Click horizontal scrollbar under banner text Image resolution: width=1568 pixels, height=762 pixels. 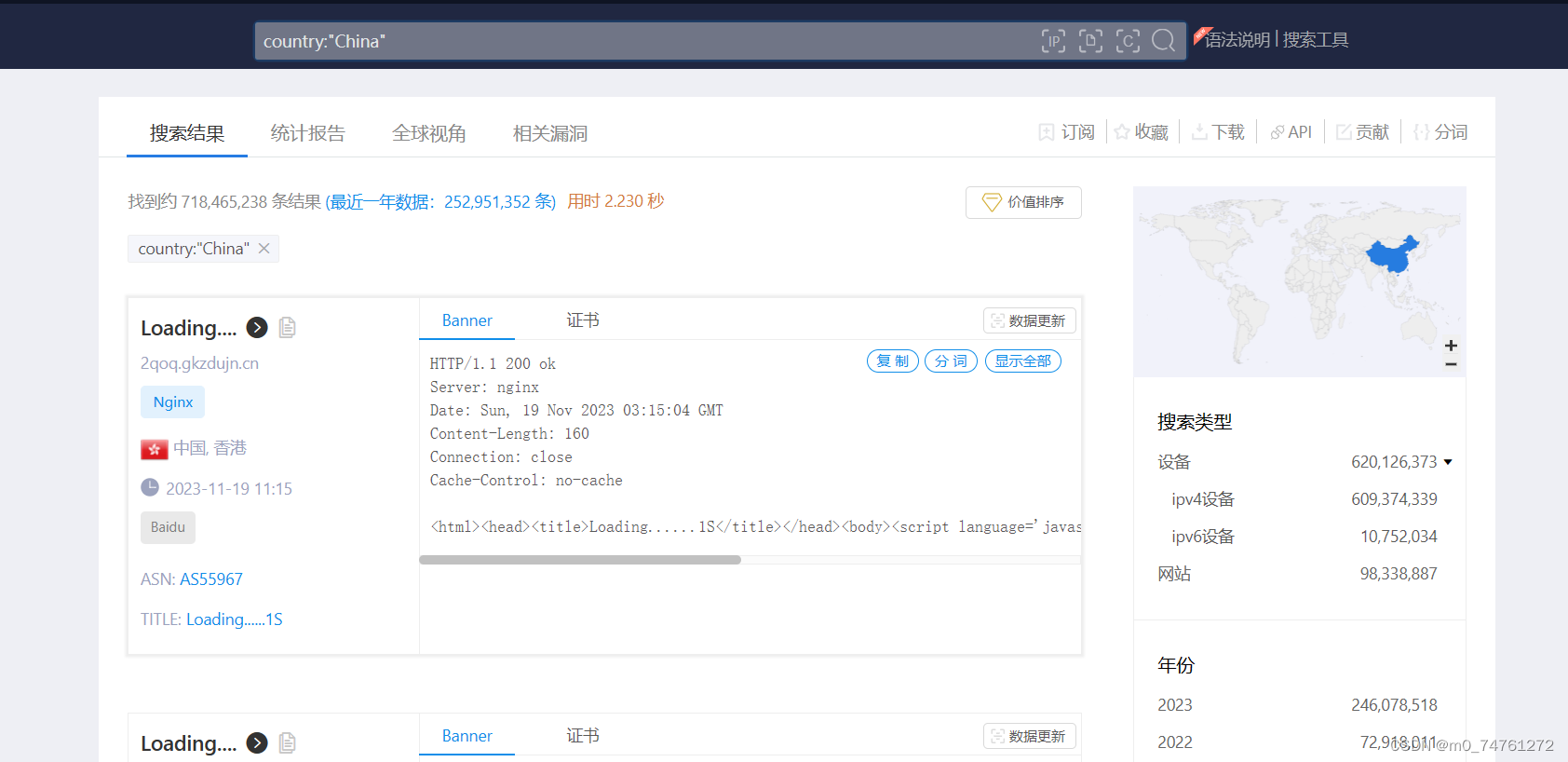[580, 560]
